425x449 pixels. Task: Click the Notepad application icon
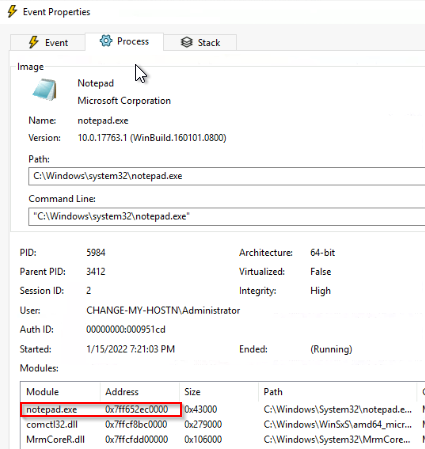click(x=45, y=89)
